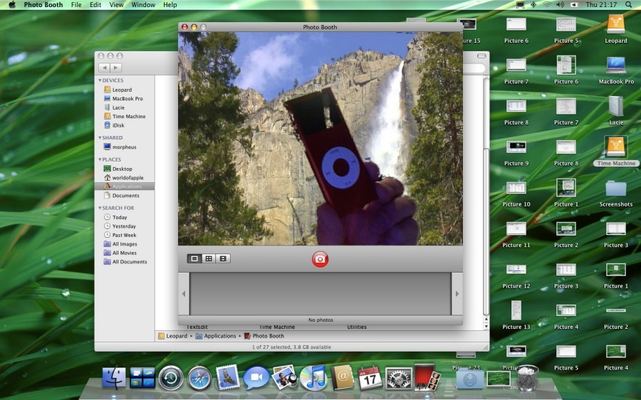Open Documents in Finder sidebar
641x400 pixels.
click(x=121, y=196)
